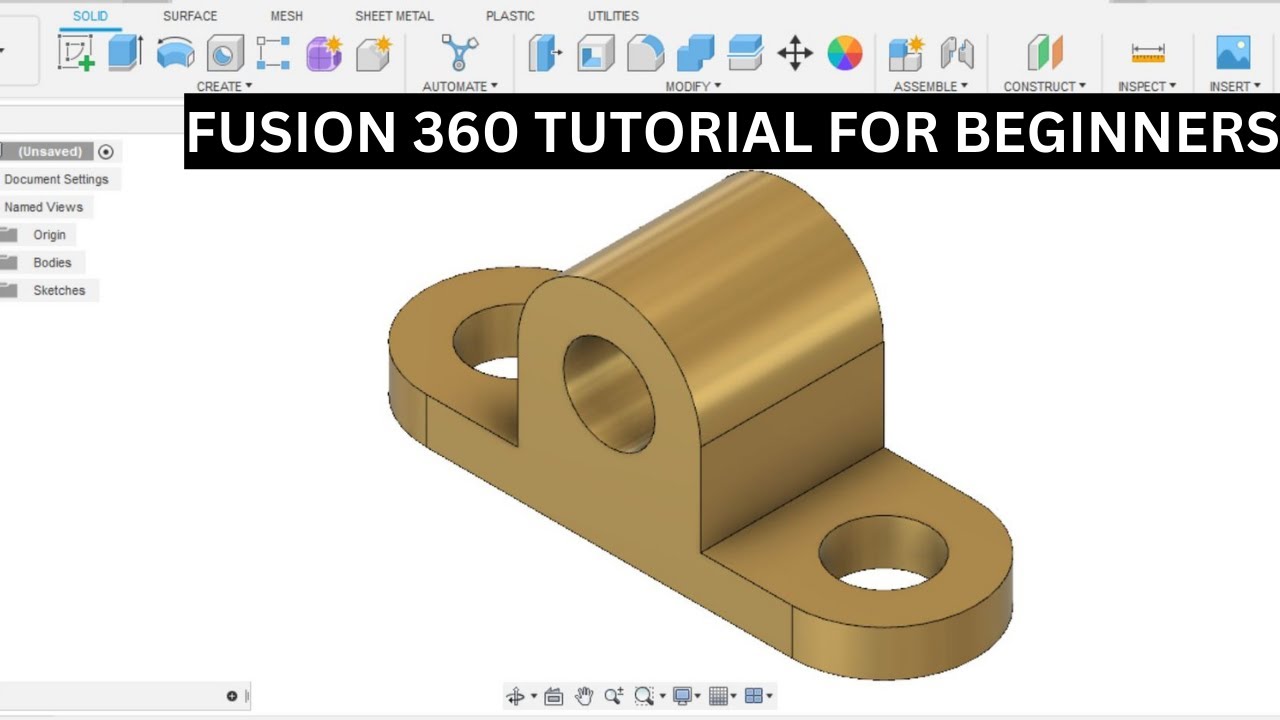The width and height of the screenshot is (1280, 720).
Task: Open the CREATE dropdown menu
Action: (224, 87)
